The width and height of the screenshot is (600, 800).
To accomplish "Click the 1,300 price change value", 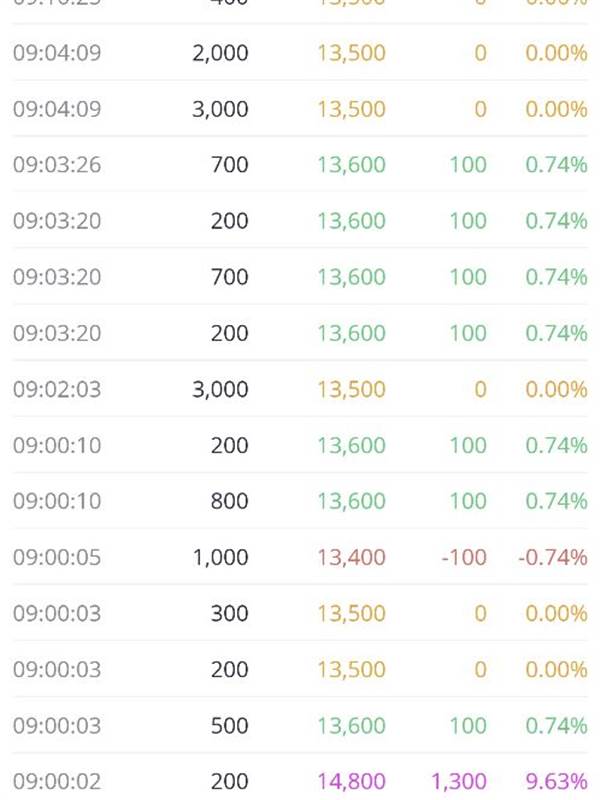I will [459, 781].
